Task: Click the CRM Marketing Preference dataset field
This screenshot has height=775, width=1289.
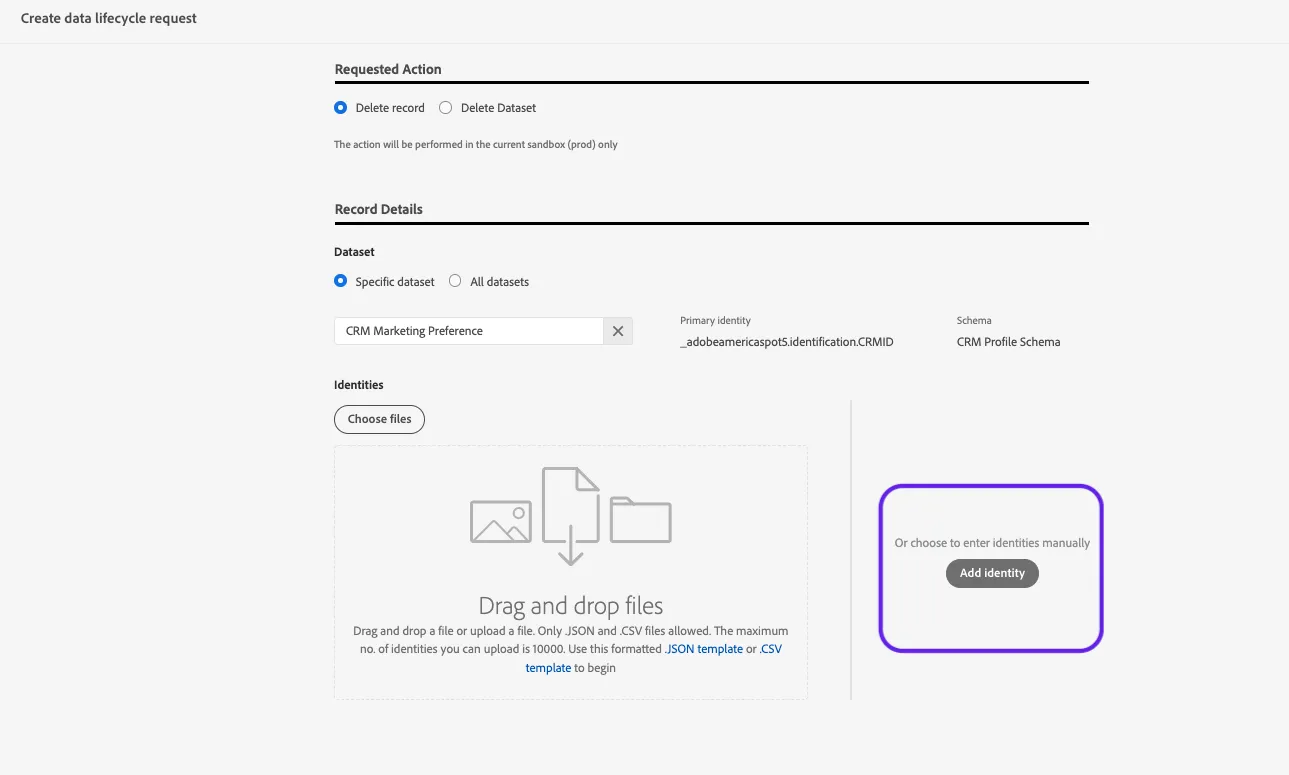Action: 469,331
